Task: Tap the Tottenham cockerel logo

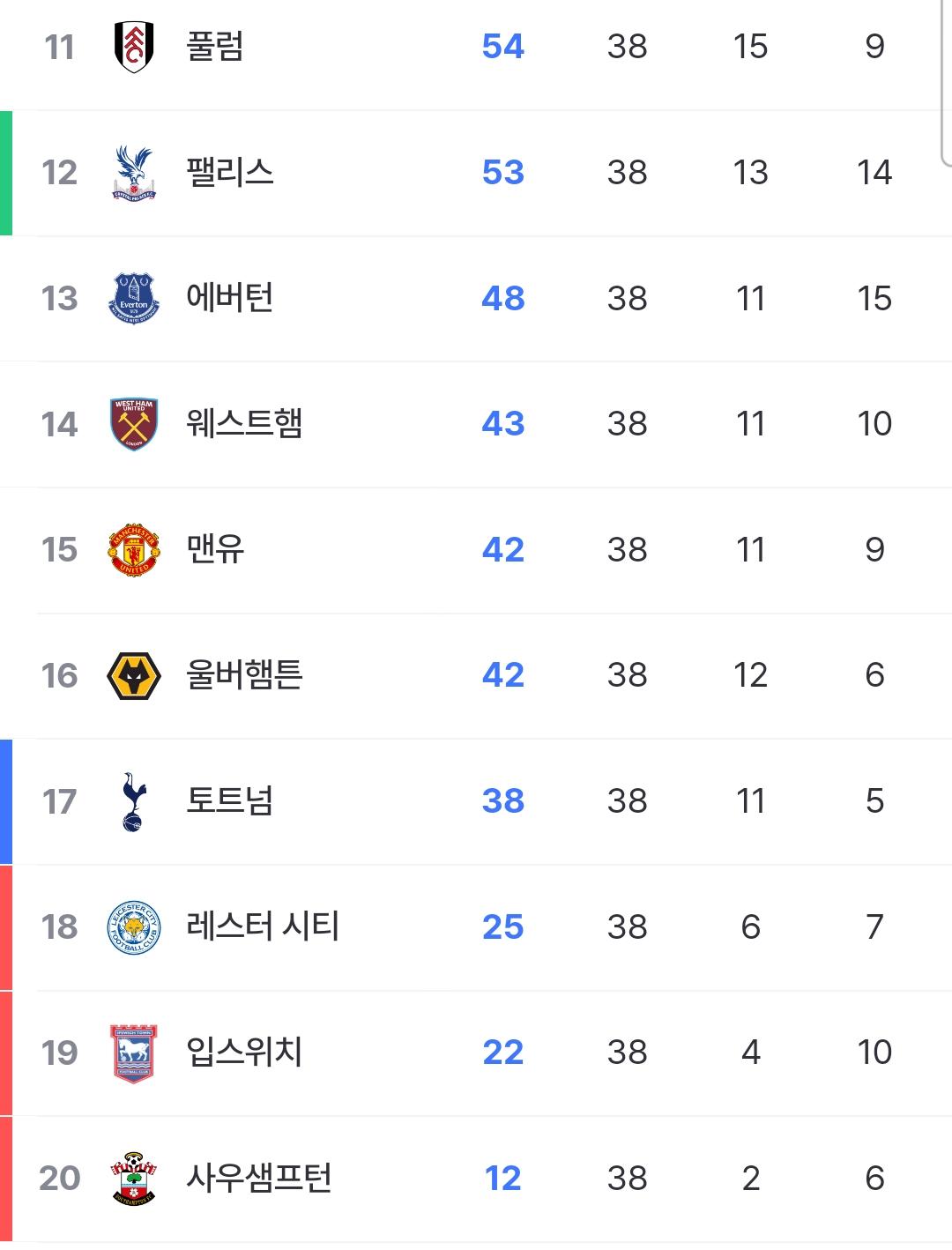Action: (x=134, y=801)
